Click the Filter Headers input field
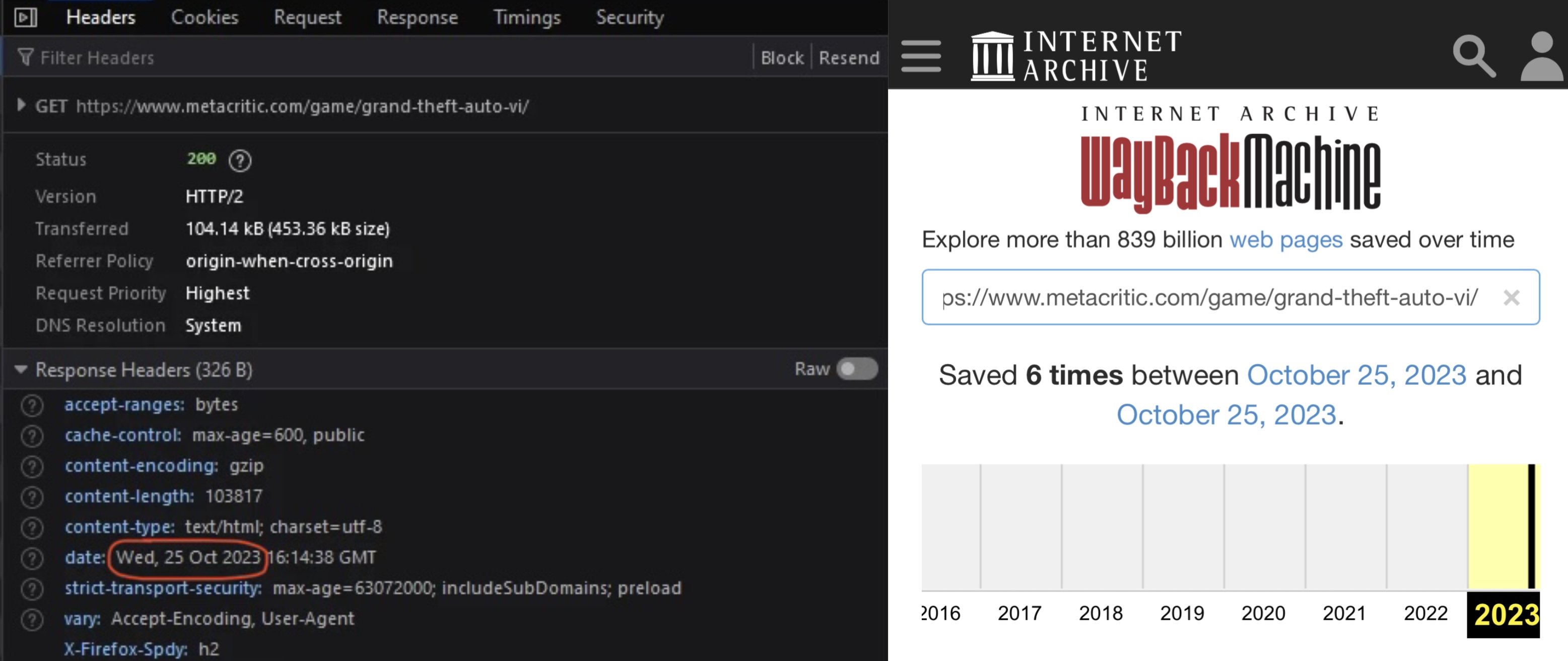 [x=365, y=58]
